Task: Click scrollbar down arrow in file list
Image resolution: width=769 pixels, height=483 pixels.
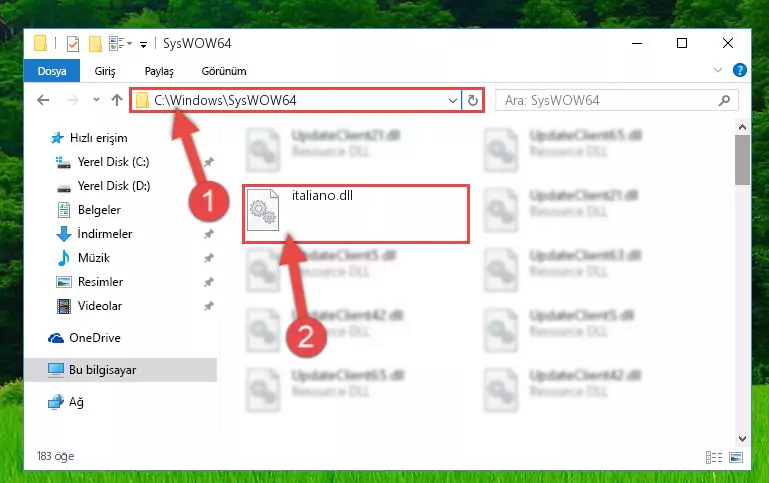Action: [742, 438]
